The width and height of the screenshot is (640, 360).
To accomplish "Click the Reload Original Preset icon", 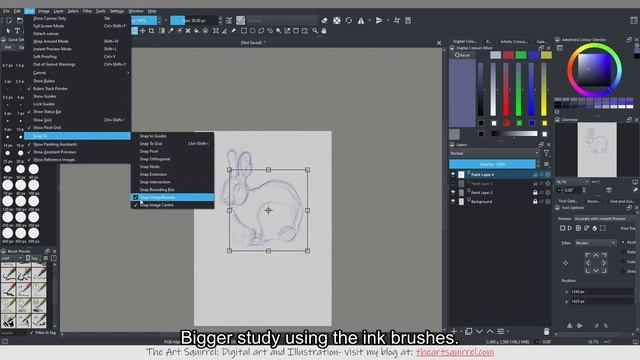I will coord(349,20).
